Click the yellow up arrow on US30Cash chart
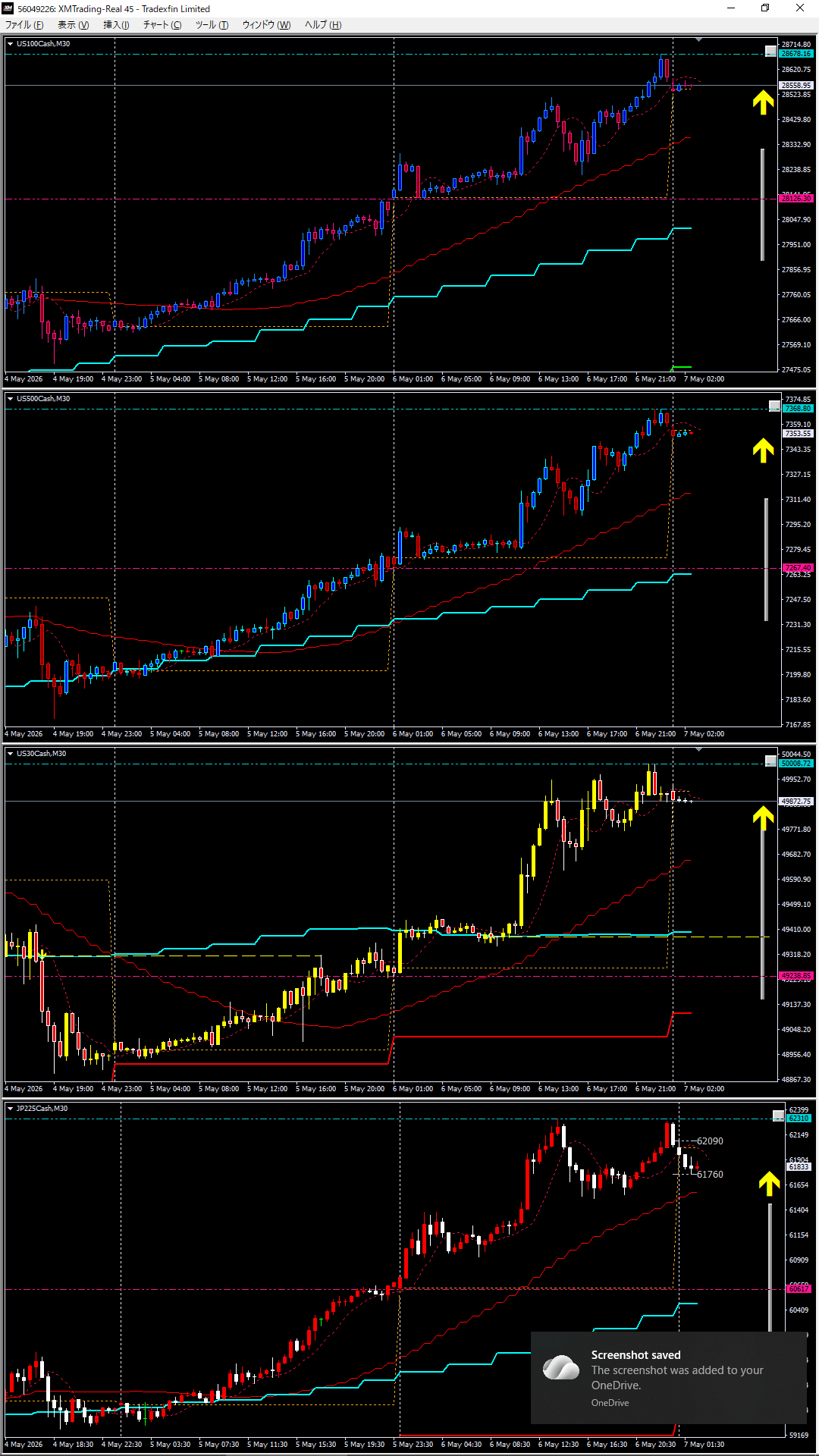 763,818
